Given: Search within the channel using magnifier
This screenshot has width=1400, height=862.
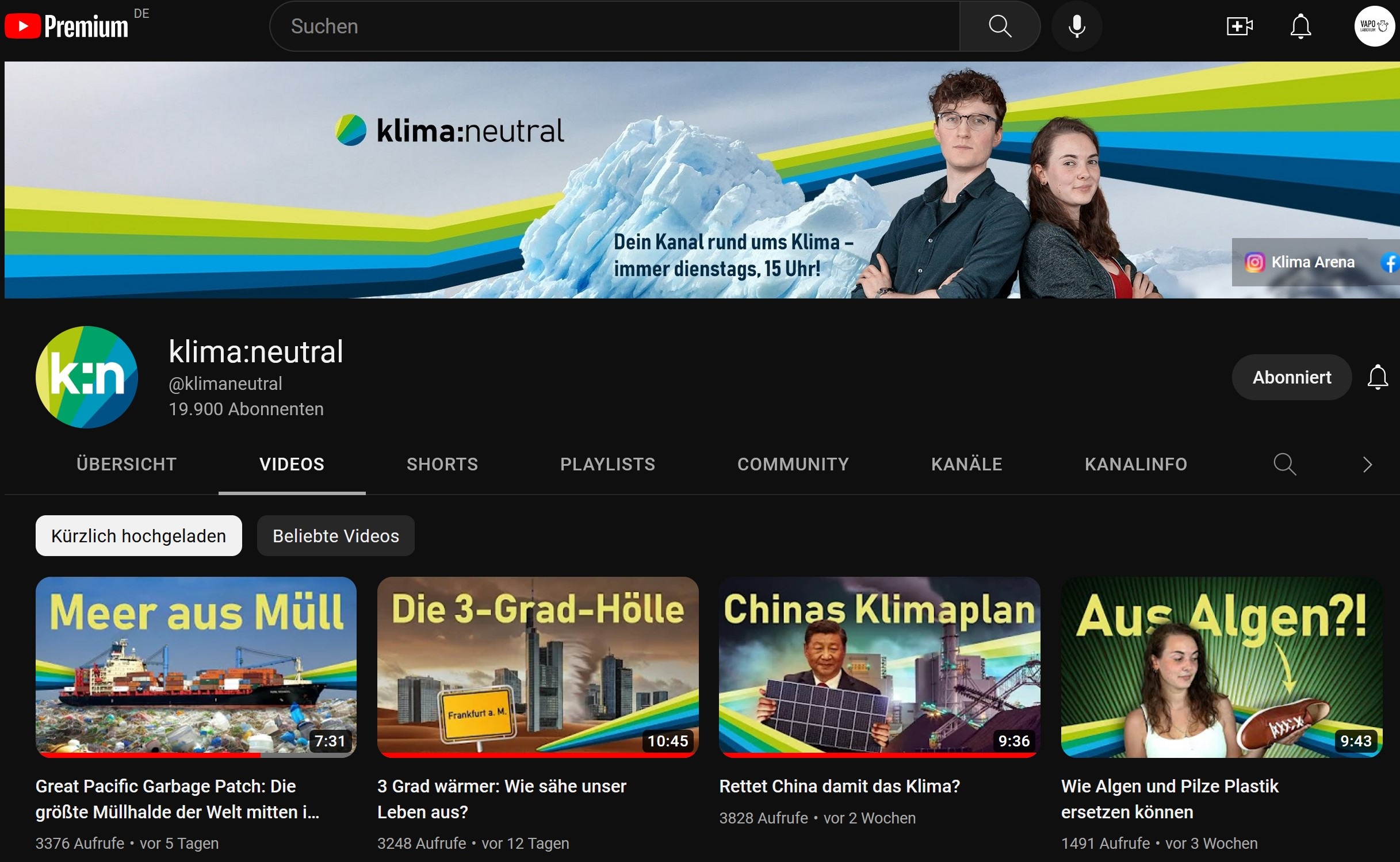Looking at the screenshot, I should point(1284,464).
